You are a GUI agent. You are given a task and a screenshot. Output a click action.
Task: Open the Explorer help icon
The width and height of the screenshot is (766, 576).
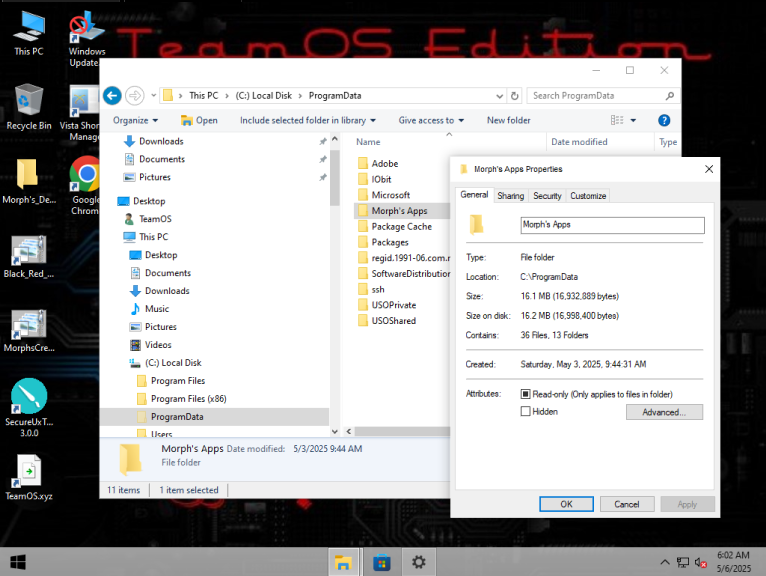[664, 120]
